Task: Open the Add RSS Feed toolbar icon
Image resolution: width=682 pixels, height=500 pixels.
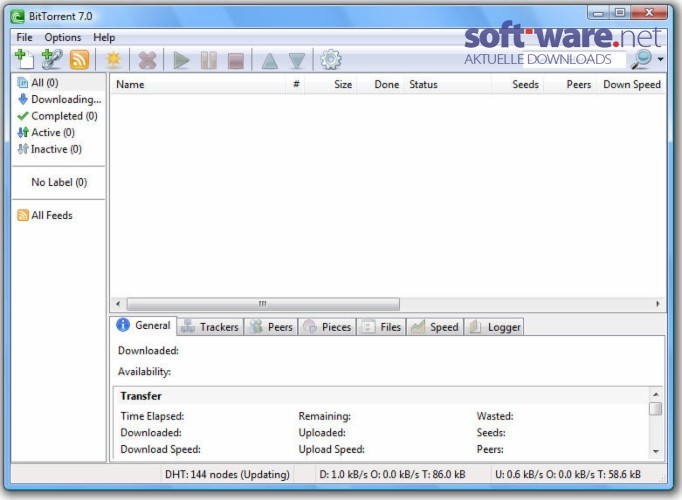Action: [79, 60]
